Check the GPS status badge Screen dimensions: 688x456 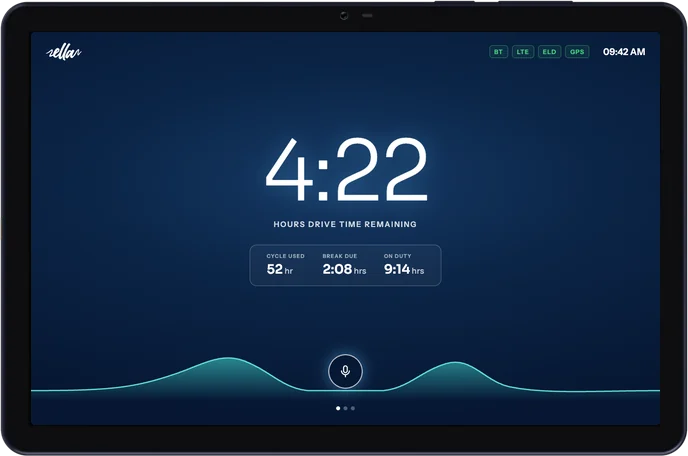click(577, 52)
